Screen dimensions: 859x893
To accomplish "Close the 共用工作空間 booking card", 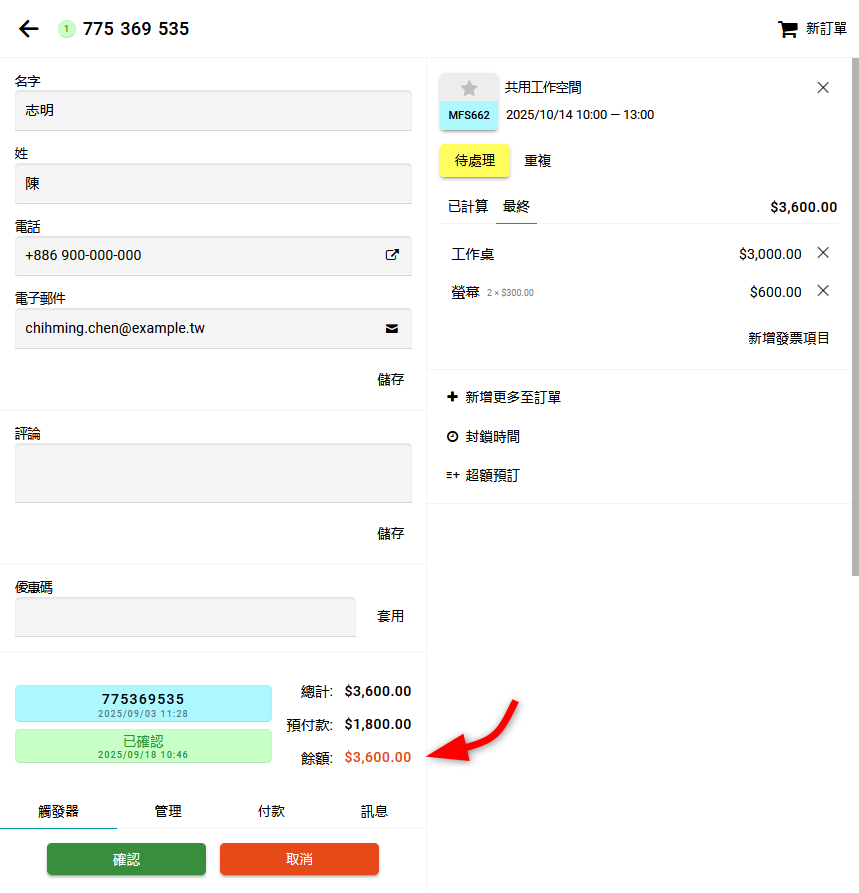I will tap(823, 88).
